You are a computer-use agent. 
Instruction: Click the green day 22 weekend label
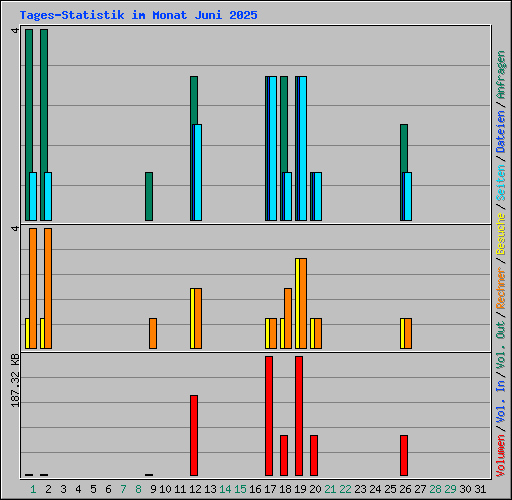[345, 489]
